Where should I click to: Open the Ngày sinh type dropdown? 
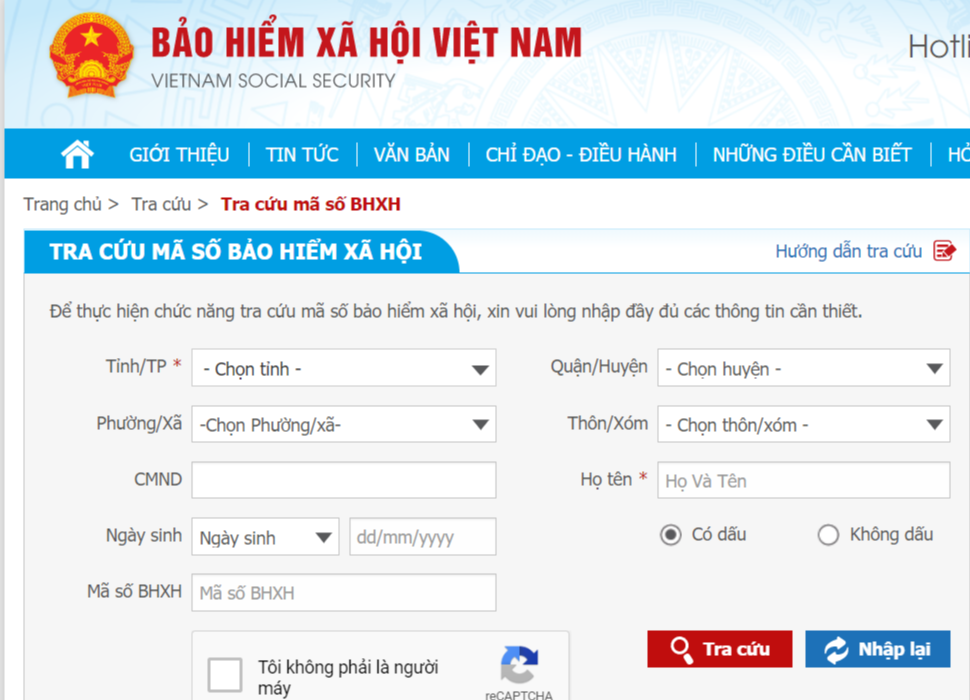[x=265, y=537]
